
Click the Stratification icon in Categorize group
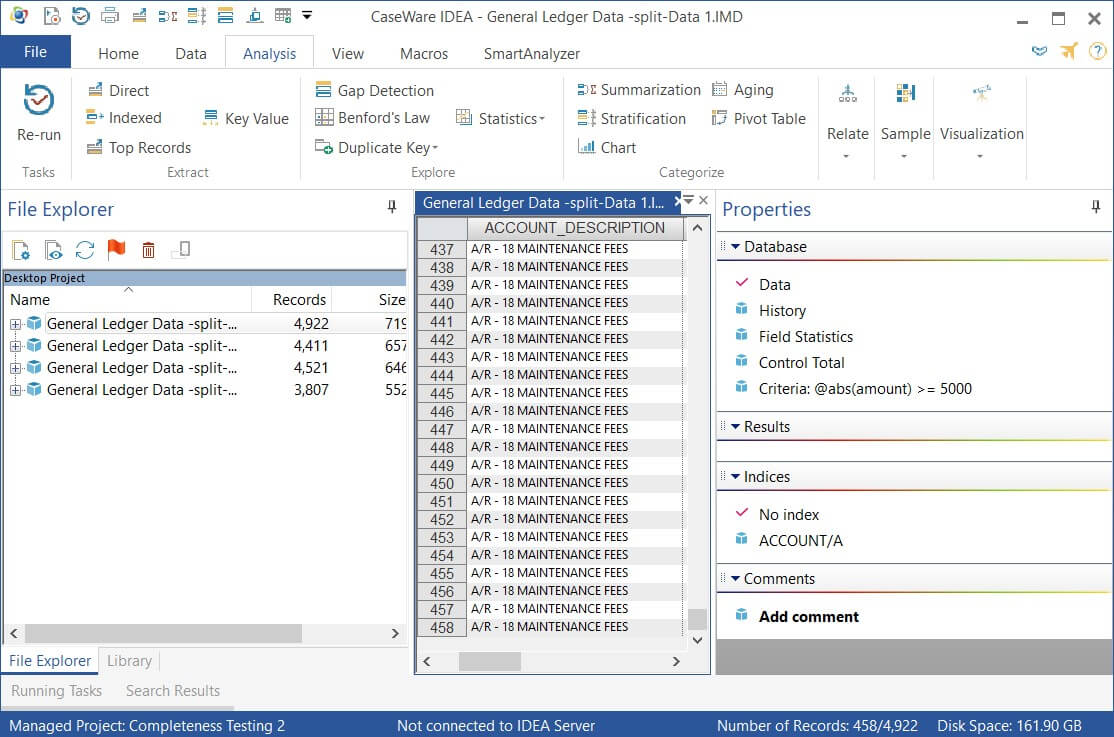click(586, 119)
